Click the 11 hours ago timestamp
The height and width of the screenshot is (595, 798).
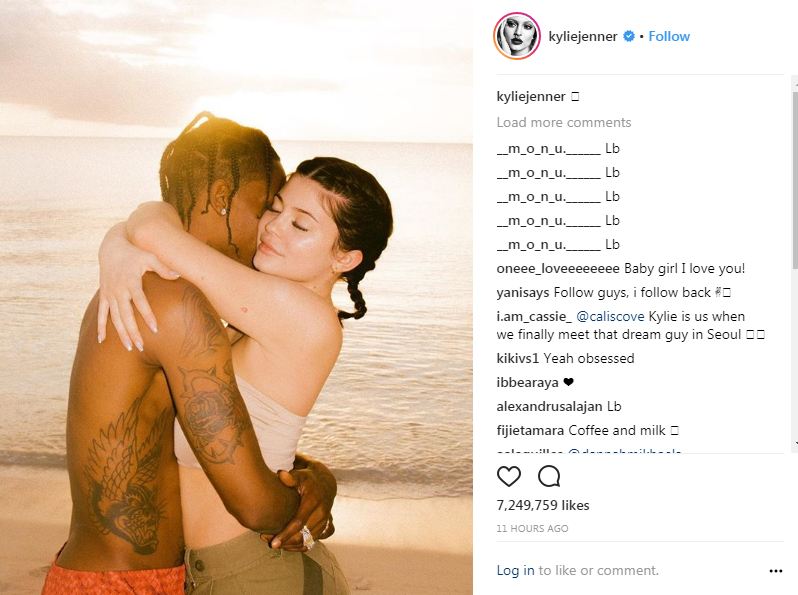[532, 528]
